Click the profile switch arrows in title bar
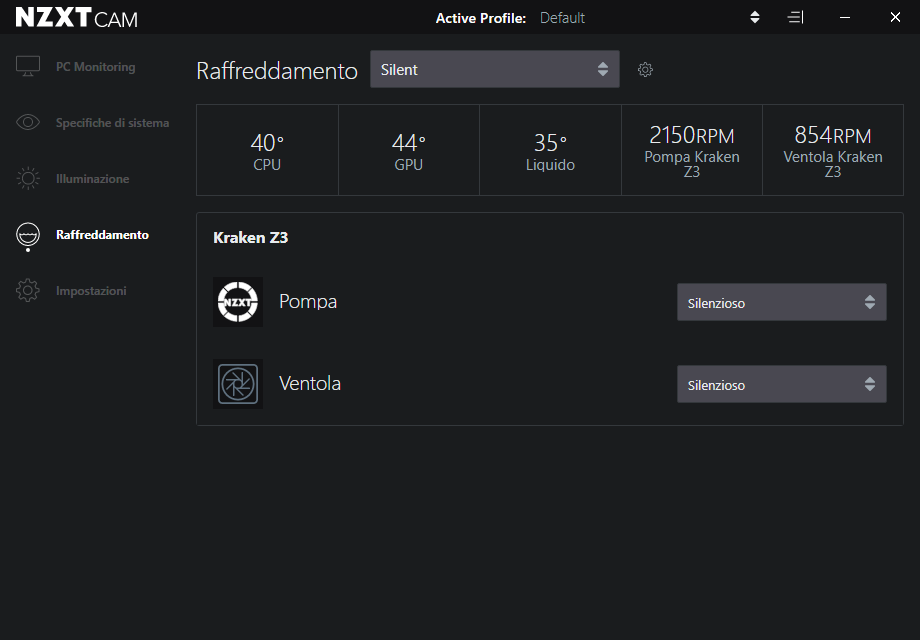 pos(755,18)
